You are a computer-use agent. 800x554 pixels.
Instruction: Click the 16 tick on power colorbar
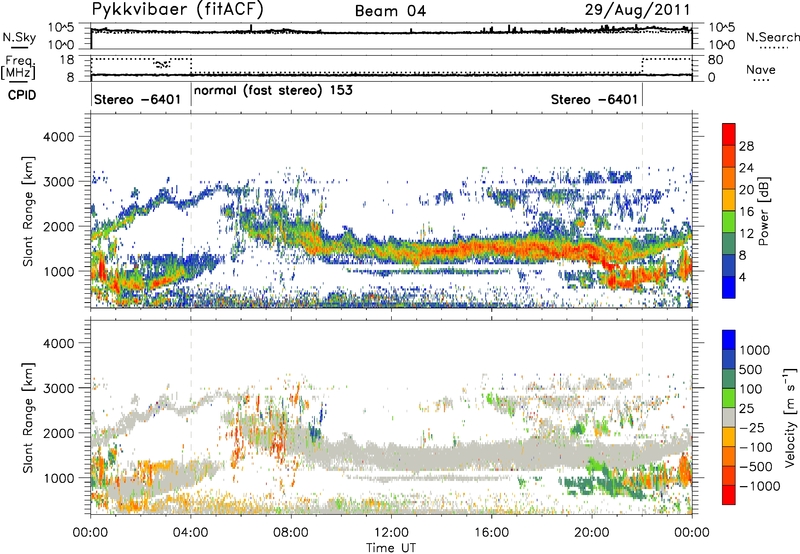tap(746, 212)
